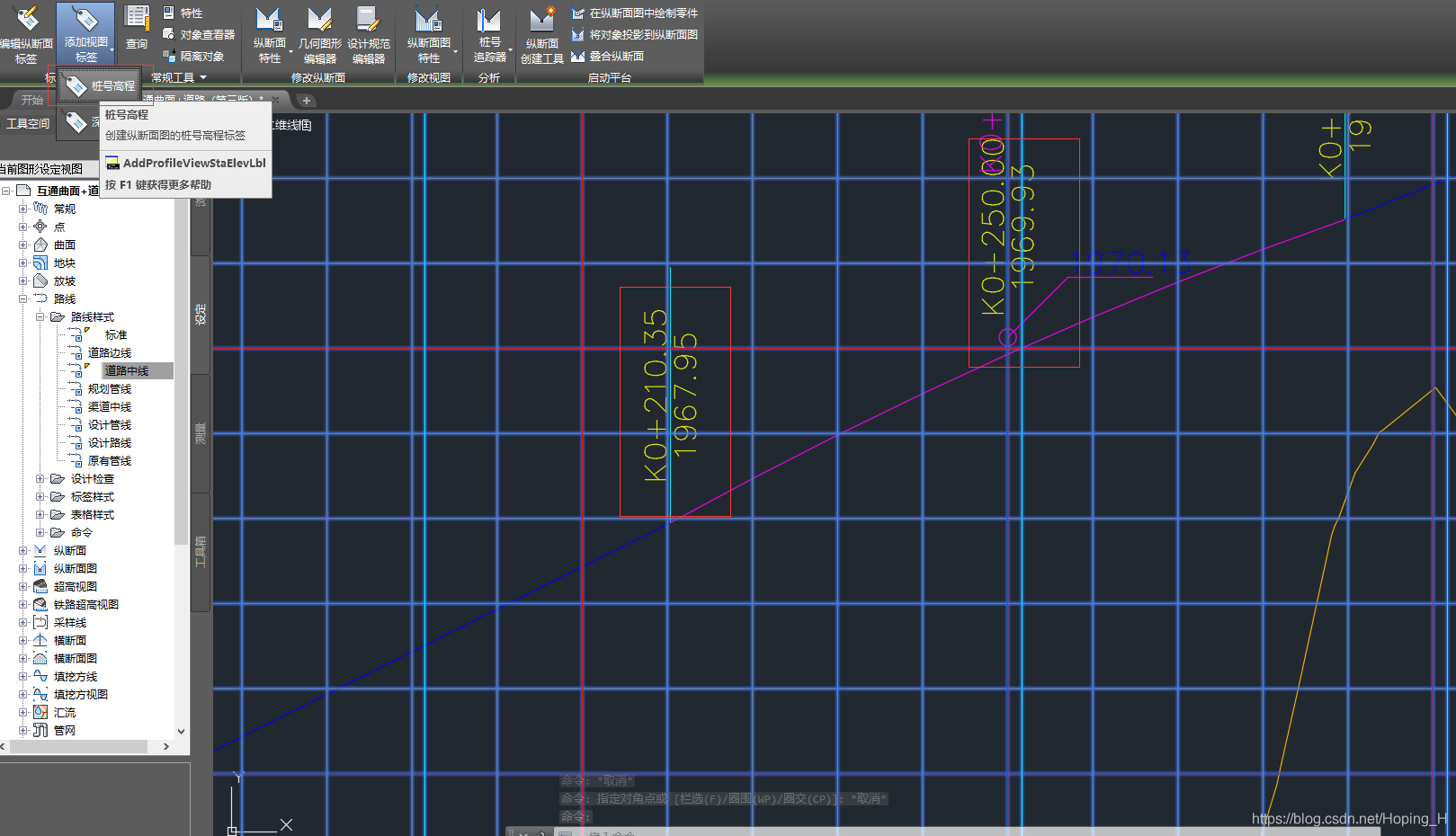Image resolution: width=1456 pixels, height=836 pixels.
Task: Select the 汇流 tree item
Action: 64,712
